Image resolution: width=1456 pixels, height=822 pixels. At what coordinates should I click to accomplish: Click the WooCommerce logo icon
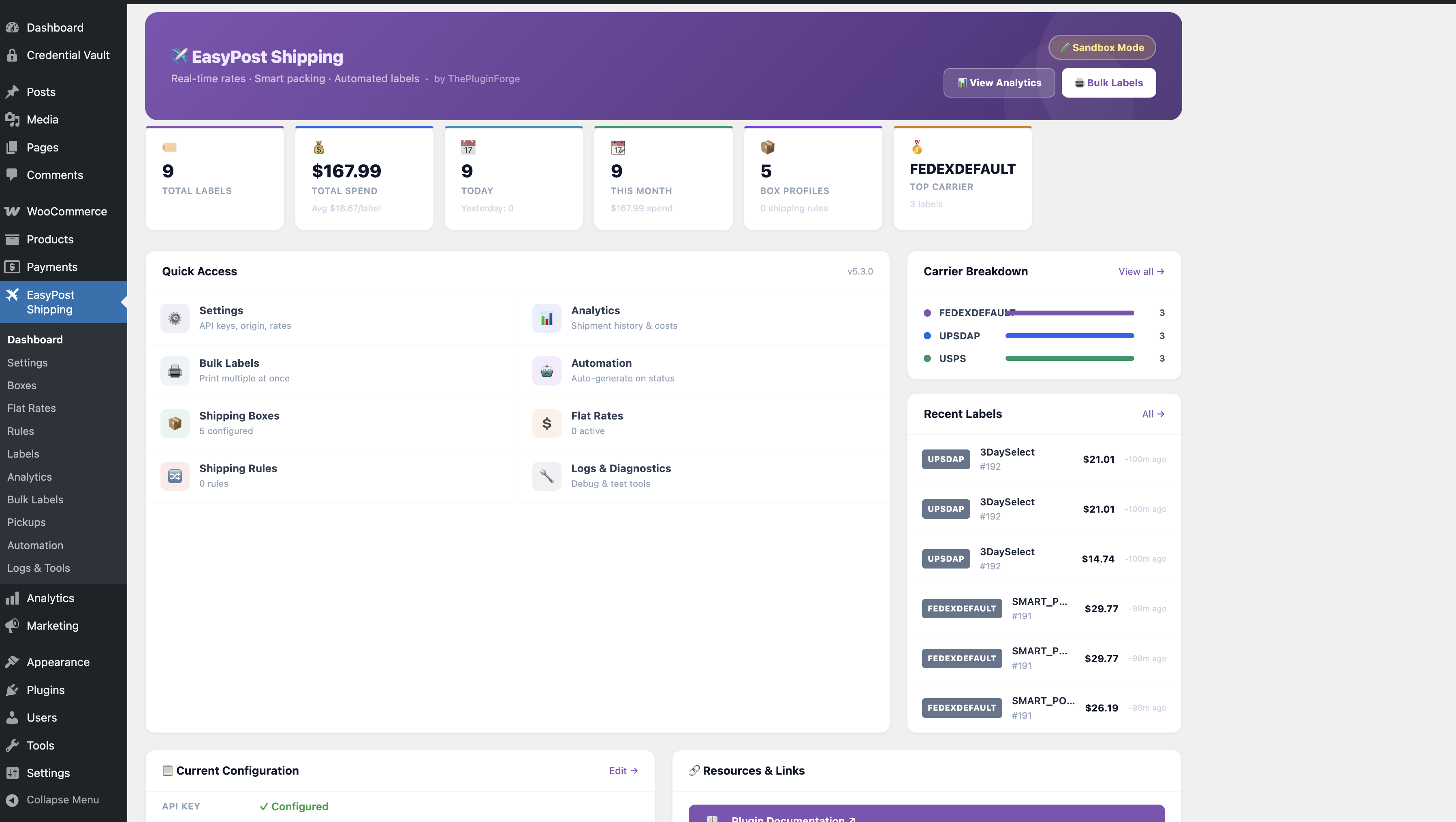(13, 211)
